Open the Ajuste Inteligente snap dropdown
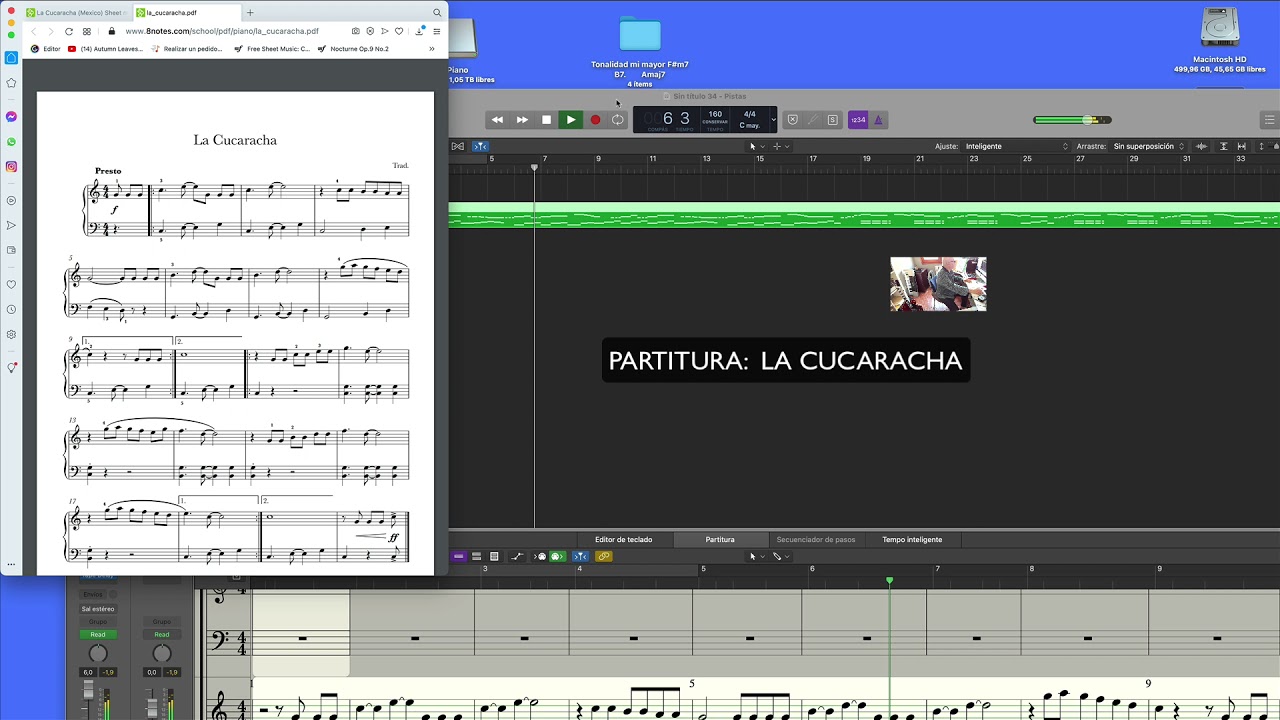Screen dimensions: 1280x720 [1016, 146]
